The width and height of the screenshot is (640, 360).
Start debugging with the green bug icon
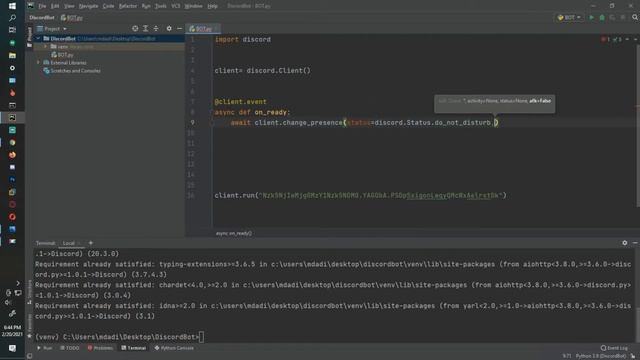coord(602,18)
